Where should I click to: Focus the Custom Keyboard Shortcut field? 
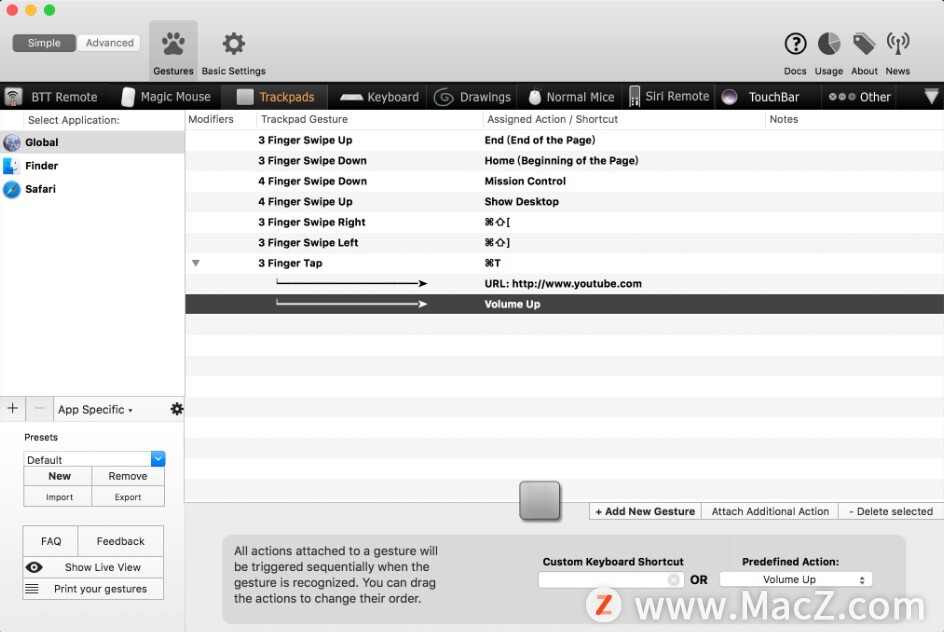[x=610, y=580]
